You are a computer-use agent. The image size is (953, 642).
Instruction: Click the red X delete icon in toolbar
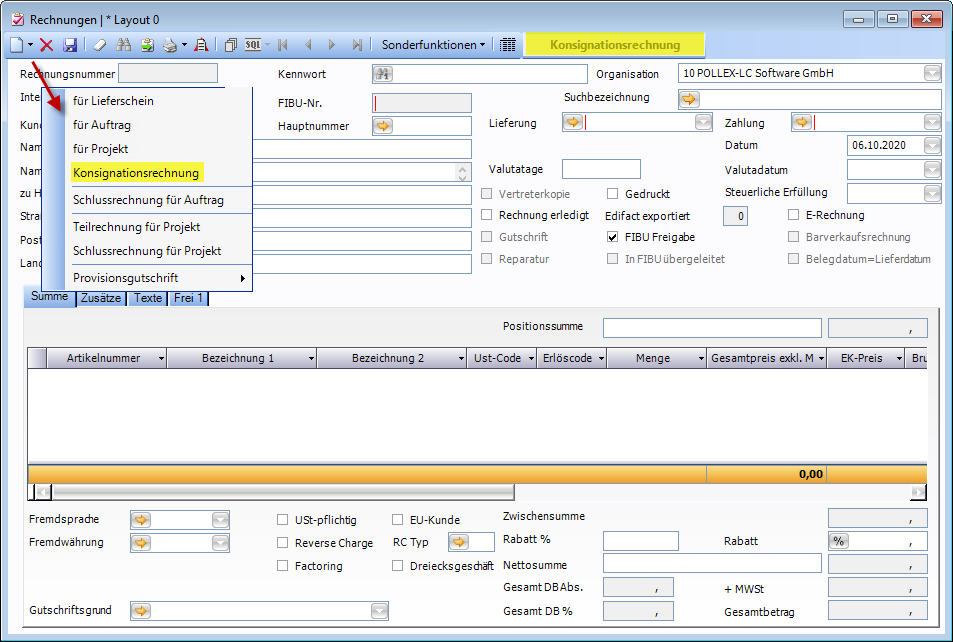[x=46, y=45]
